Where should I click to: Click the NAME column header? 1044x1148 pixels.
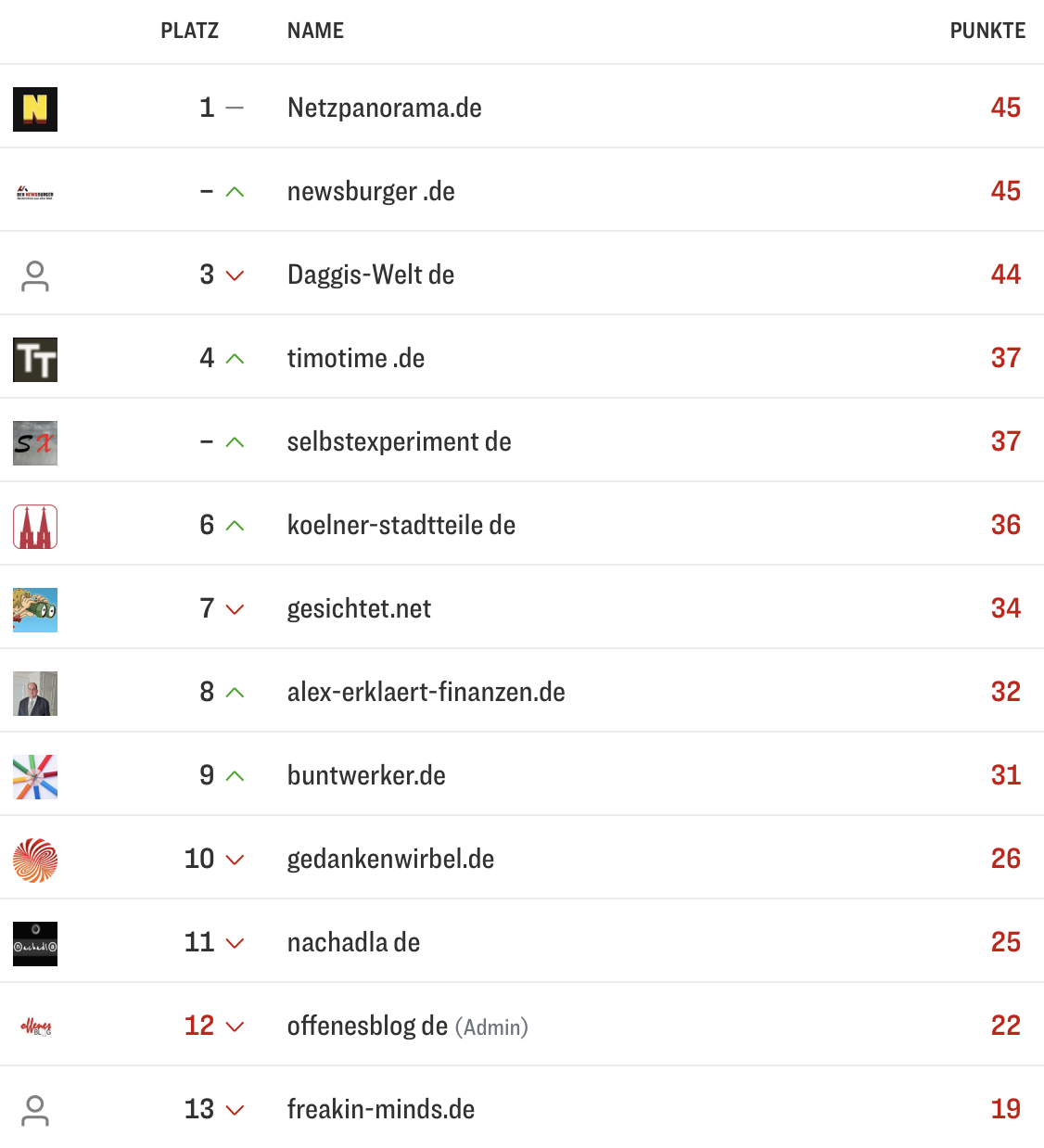(x=315, y=31)
